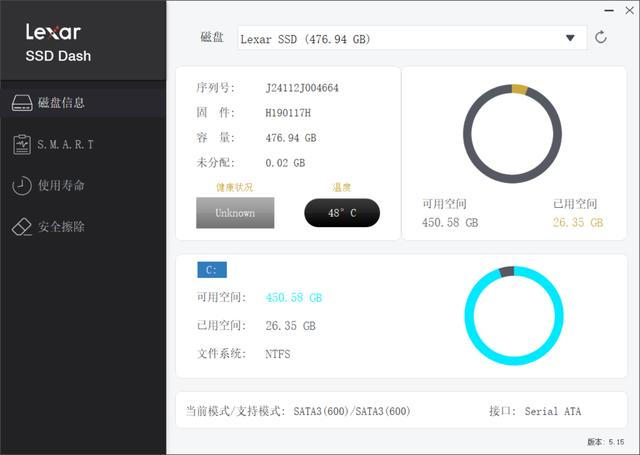Select the Lexar SSD (476.94 GB) combo box
This screenshot has height=455, width=640.
pyautogui.click(x=412, y=38)
